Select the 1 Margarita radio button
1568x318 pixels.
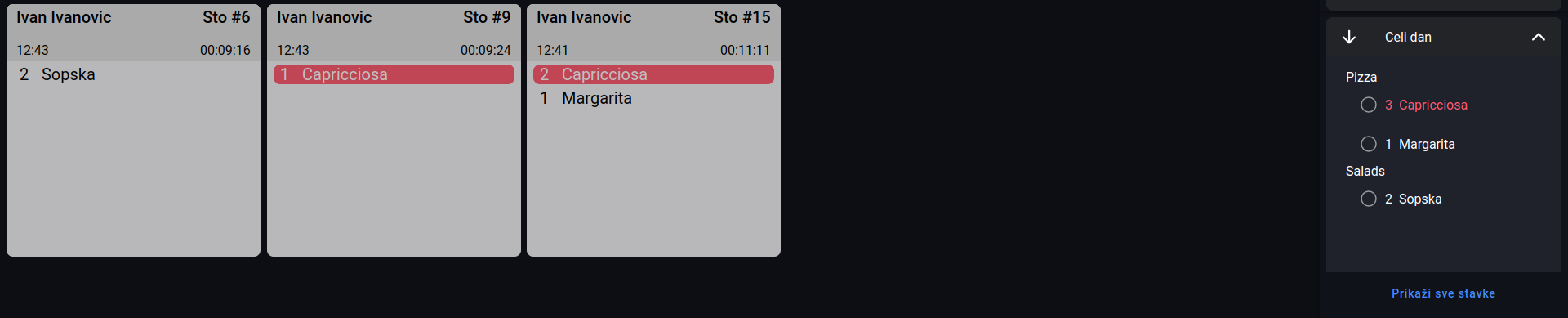click(1369, 144)
